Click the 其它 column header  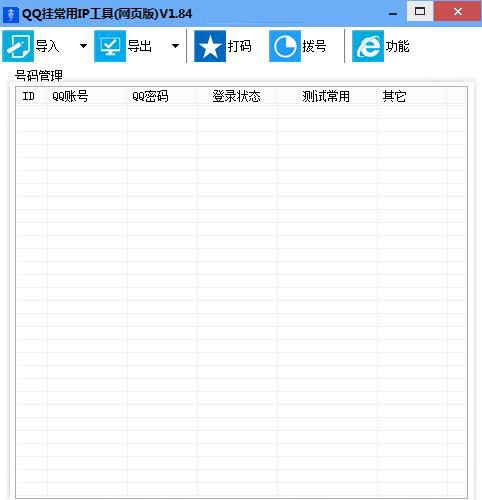tap(412, 96)
